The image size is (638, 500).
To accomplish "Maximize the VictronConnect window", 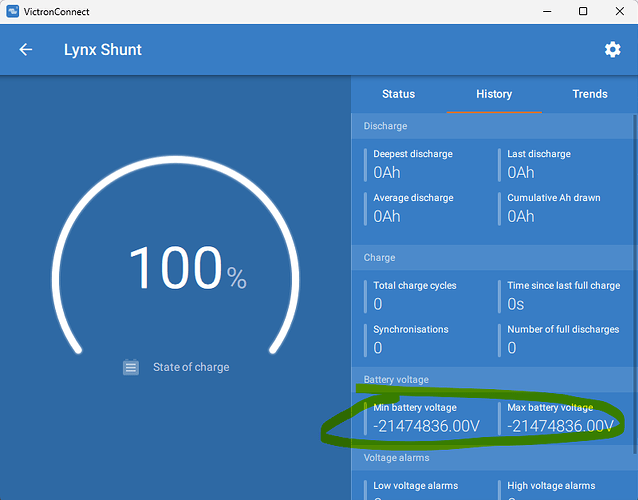I will coord(583,11).
